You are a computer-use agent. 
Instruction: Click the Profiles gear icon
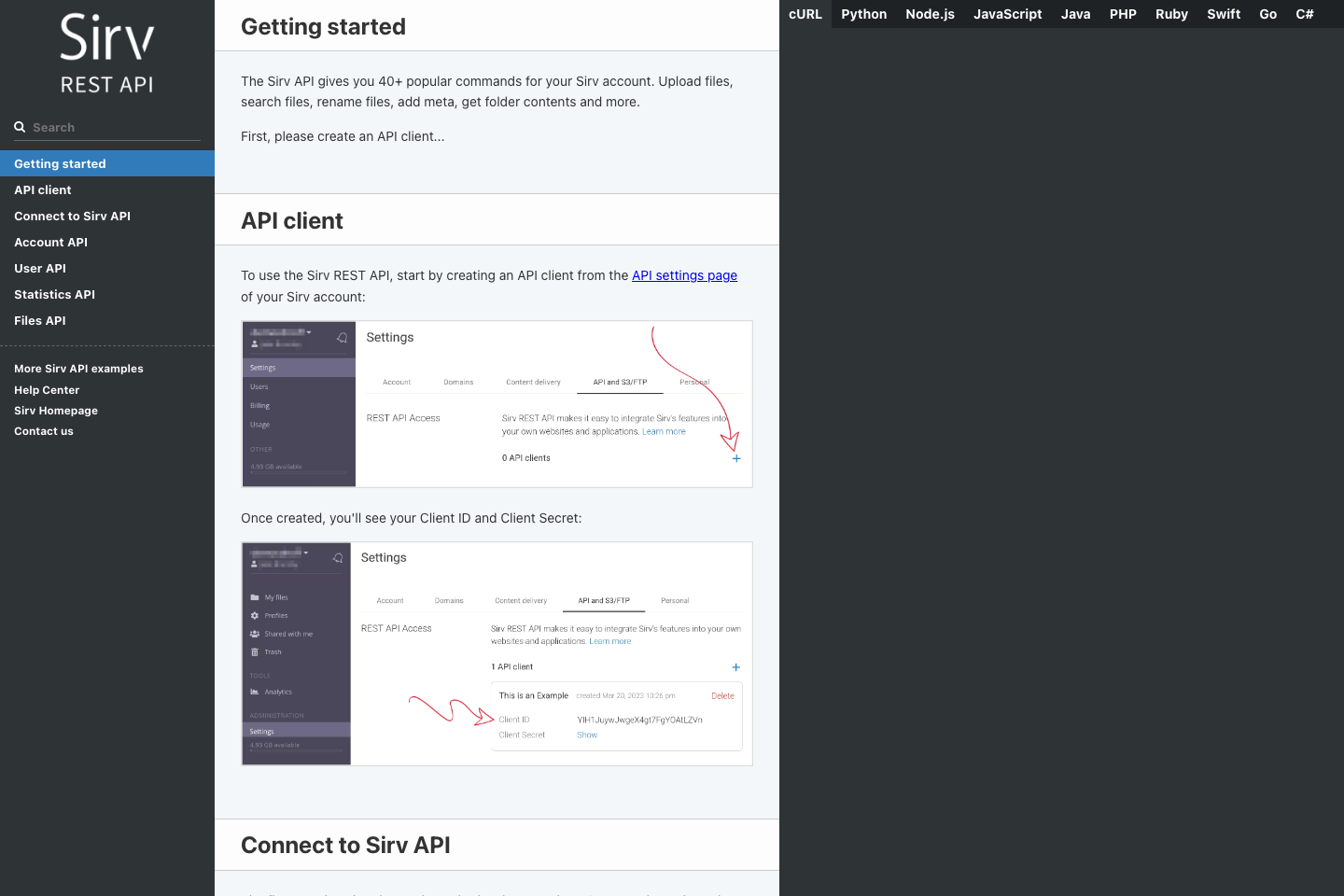click(x=255, y=615)
